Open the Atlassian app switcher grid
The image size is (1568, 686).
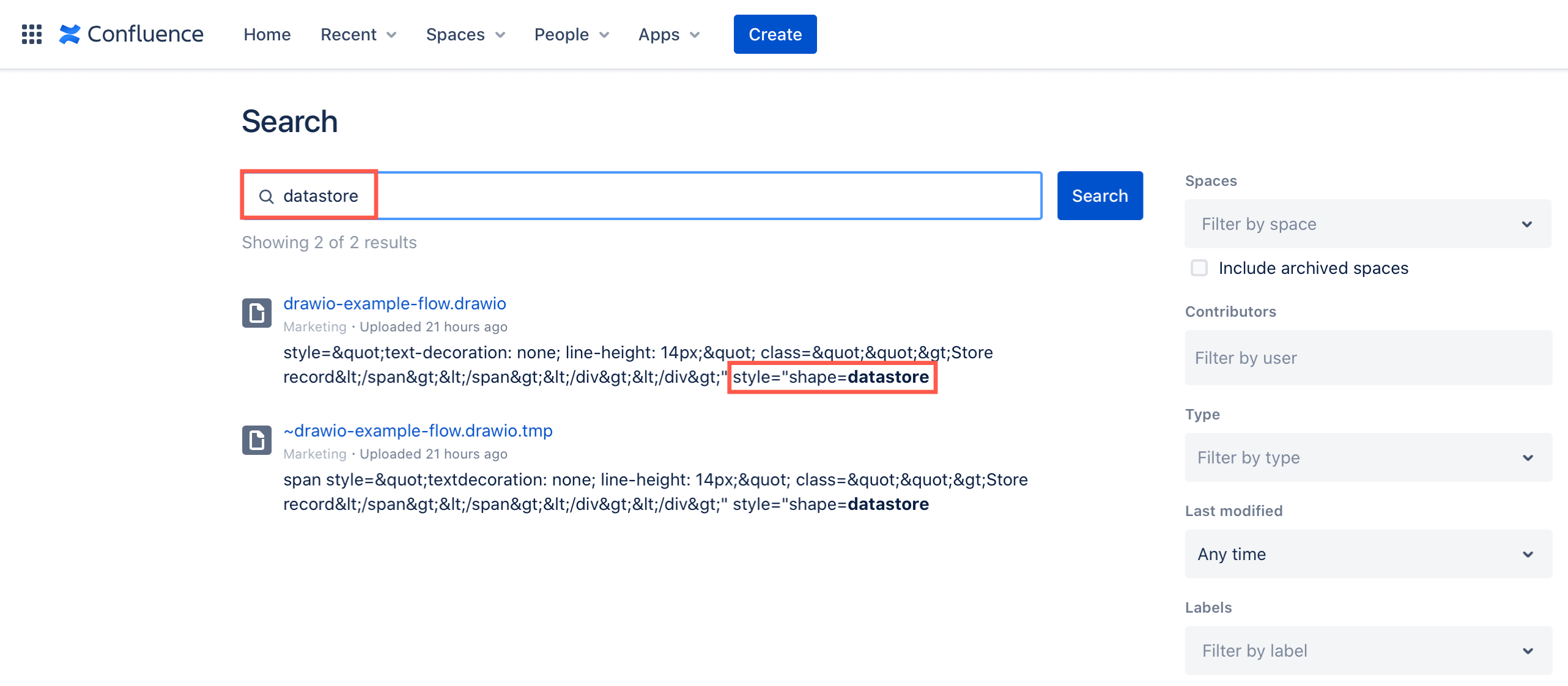click(32, 34)
